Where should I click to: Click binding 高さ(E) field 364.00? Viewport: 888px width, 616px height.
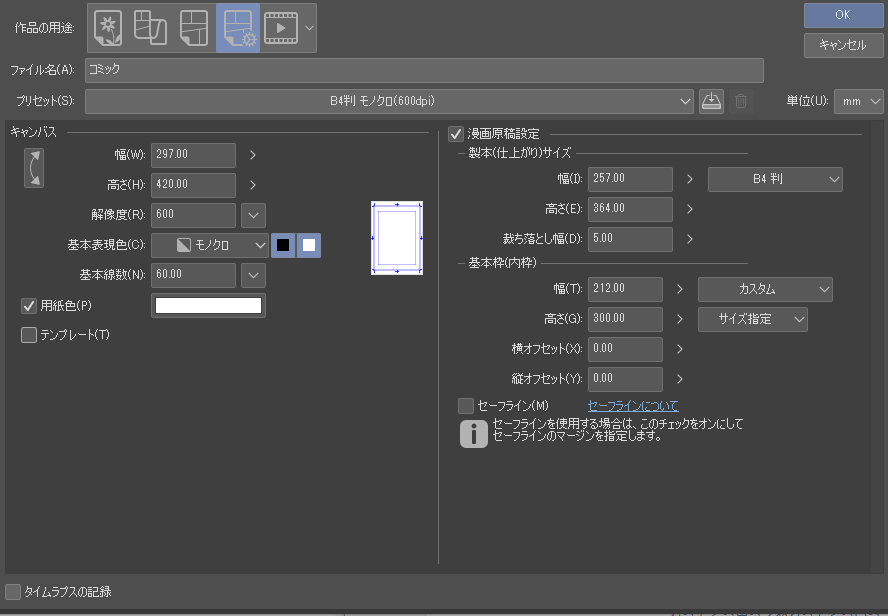click(x=630, y=209)
